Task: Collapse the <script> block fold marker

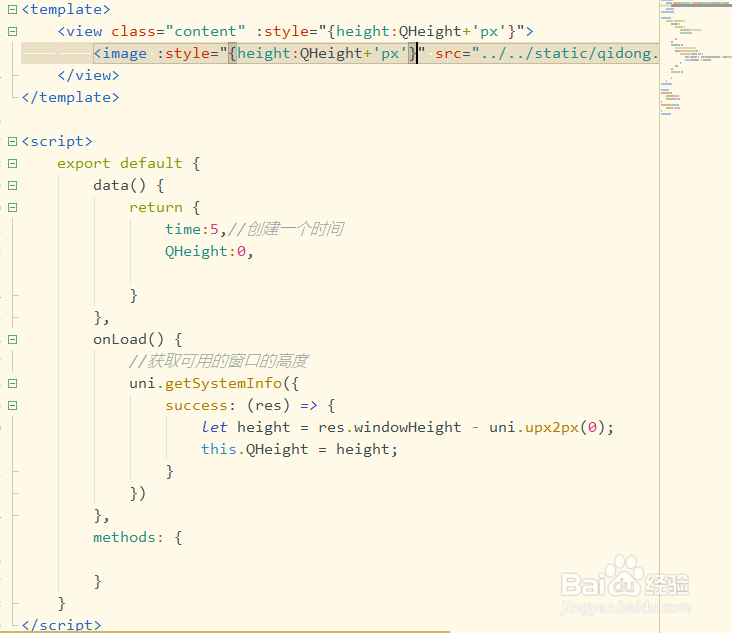Action: pos(13,141)
